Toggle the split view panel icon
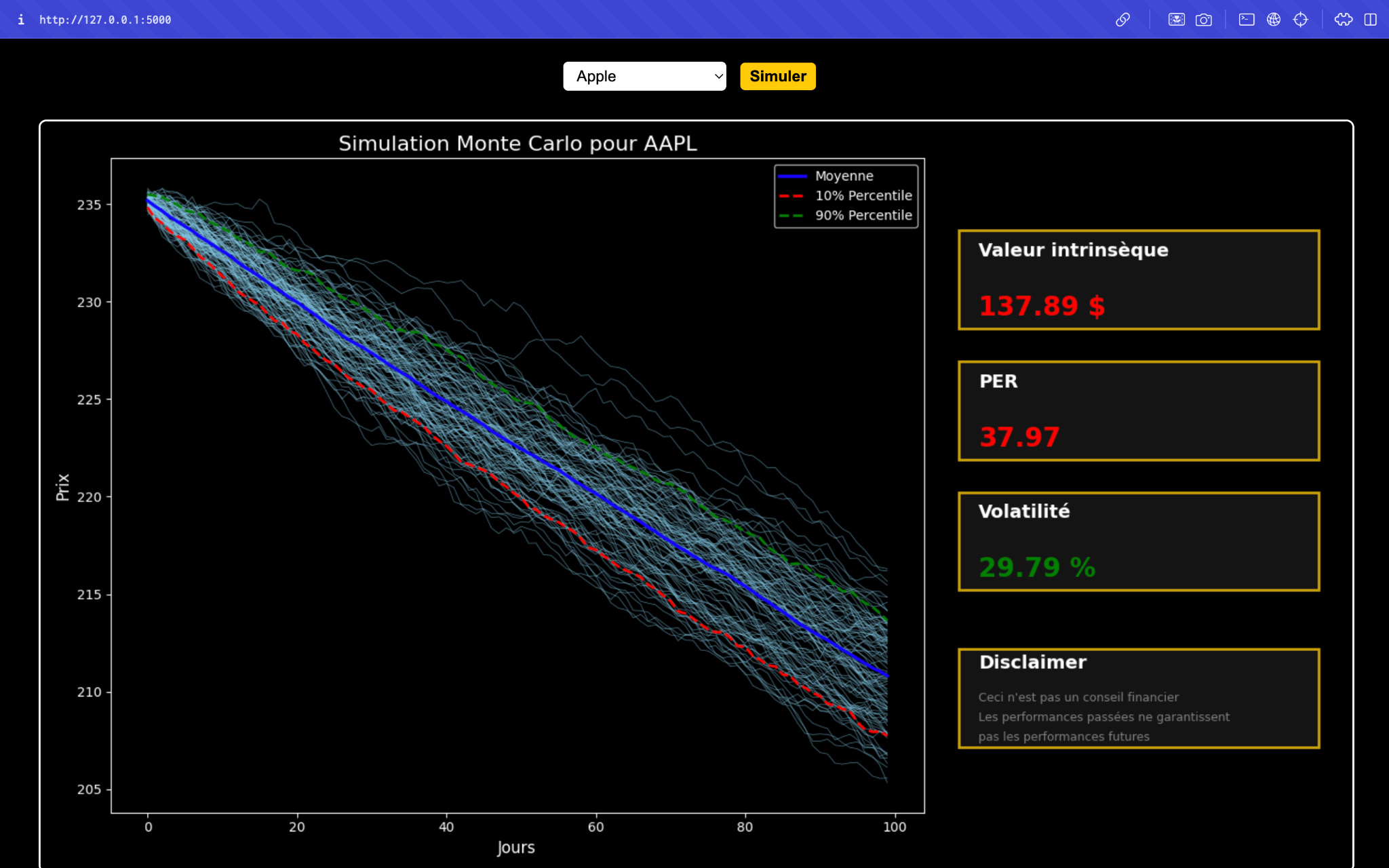Image resolution: width=1389 pixels, height=868 pixels. pos(1371,20)
